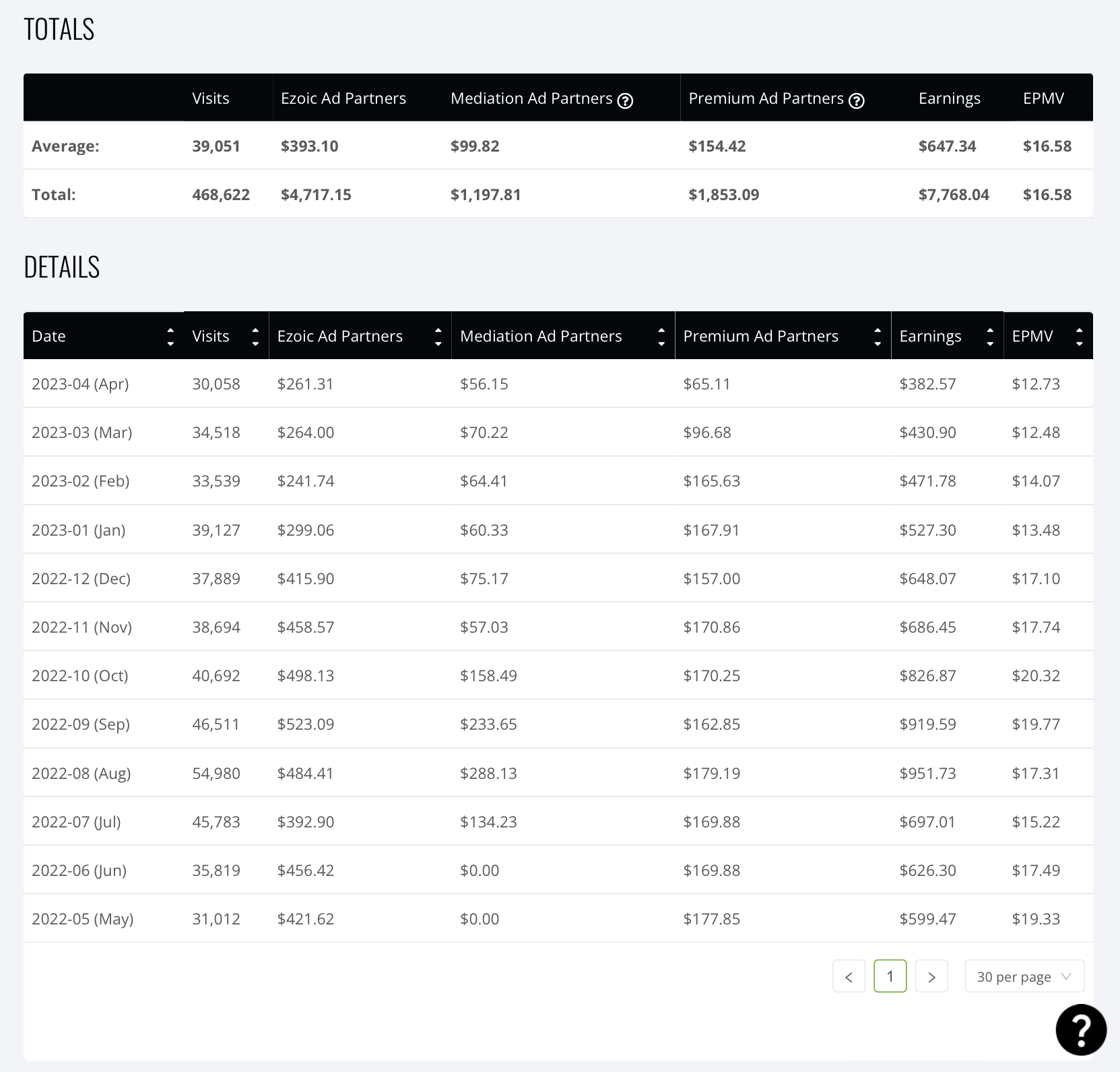Sort details table by Date

click(103, 336)
